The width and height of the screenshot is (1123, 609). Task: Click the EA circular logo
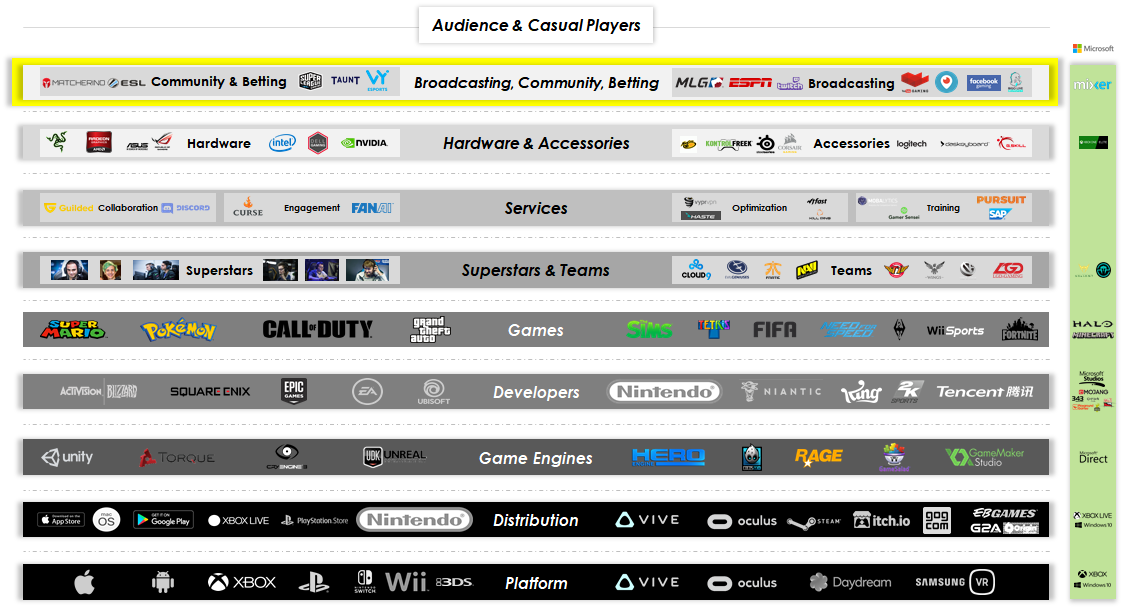[367, 392]
